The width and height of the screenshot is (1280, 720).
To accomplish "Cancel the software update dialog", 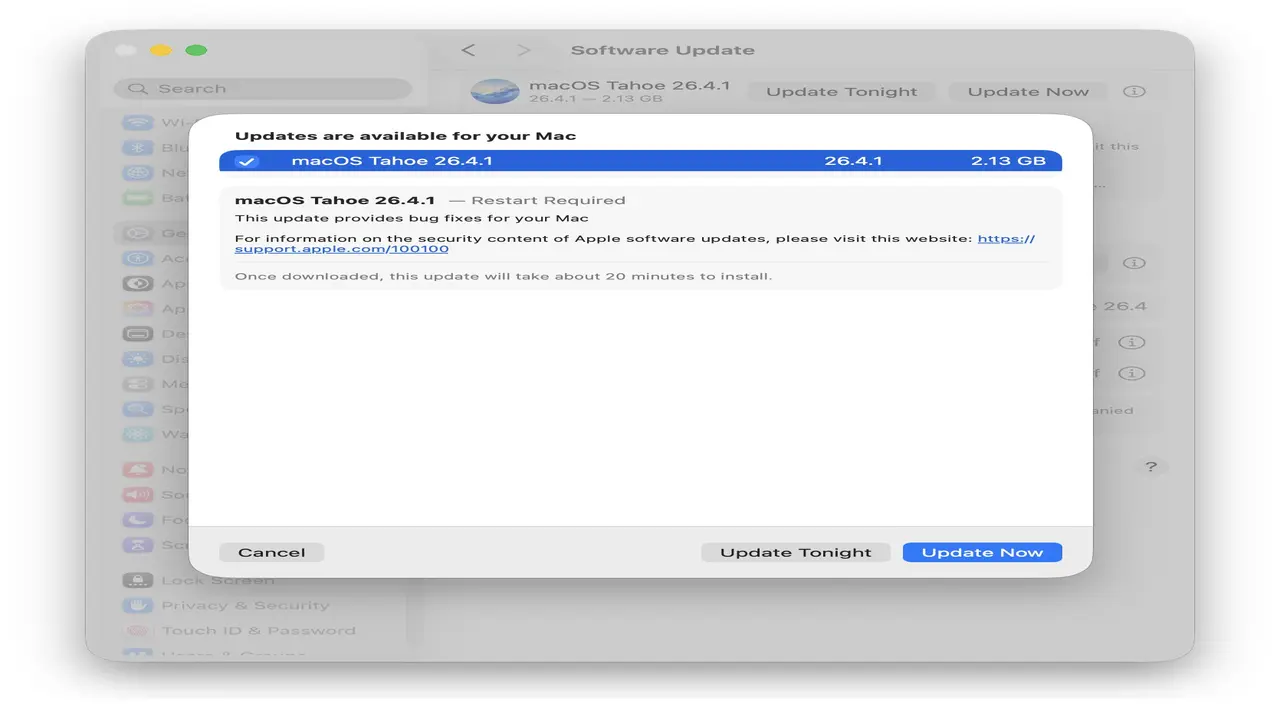I will tap(271, 552).
